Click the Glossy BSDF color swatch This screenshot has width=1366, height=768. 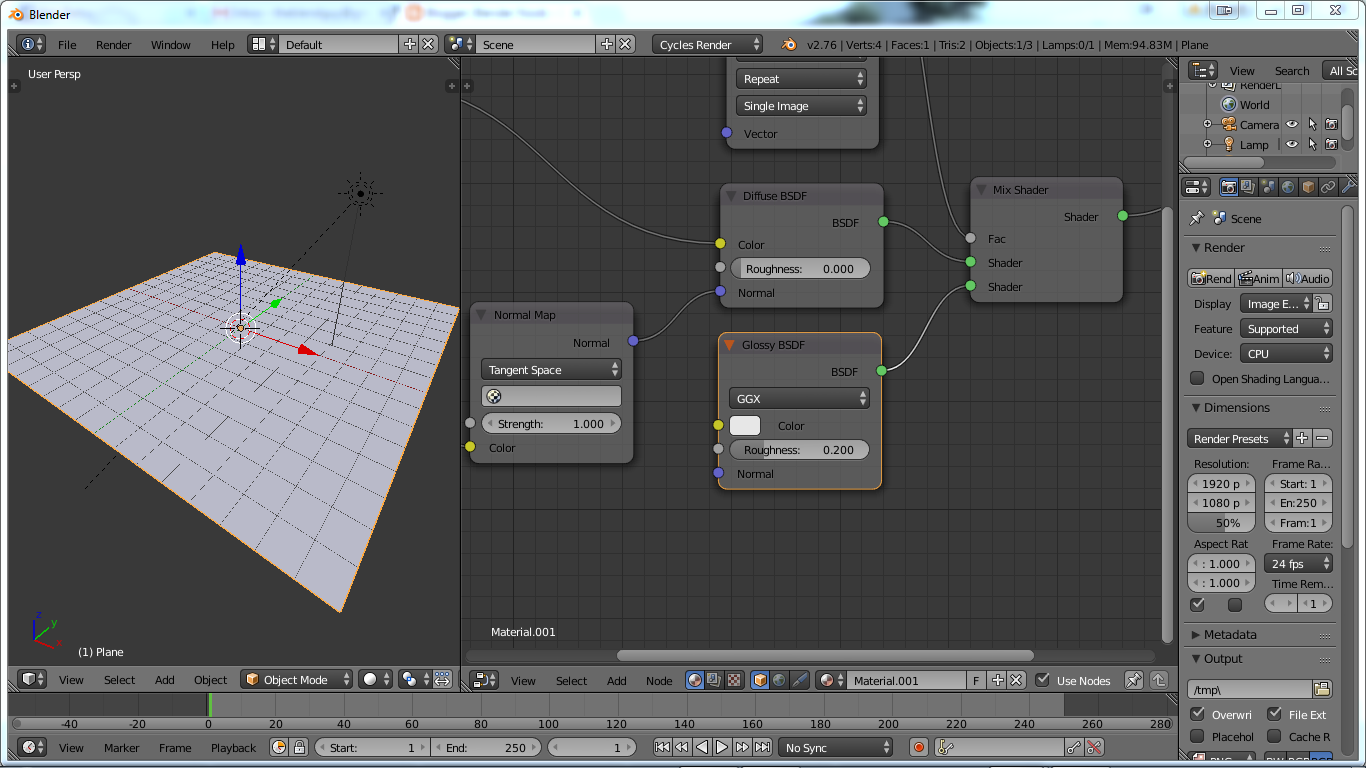pos(745,426)
